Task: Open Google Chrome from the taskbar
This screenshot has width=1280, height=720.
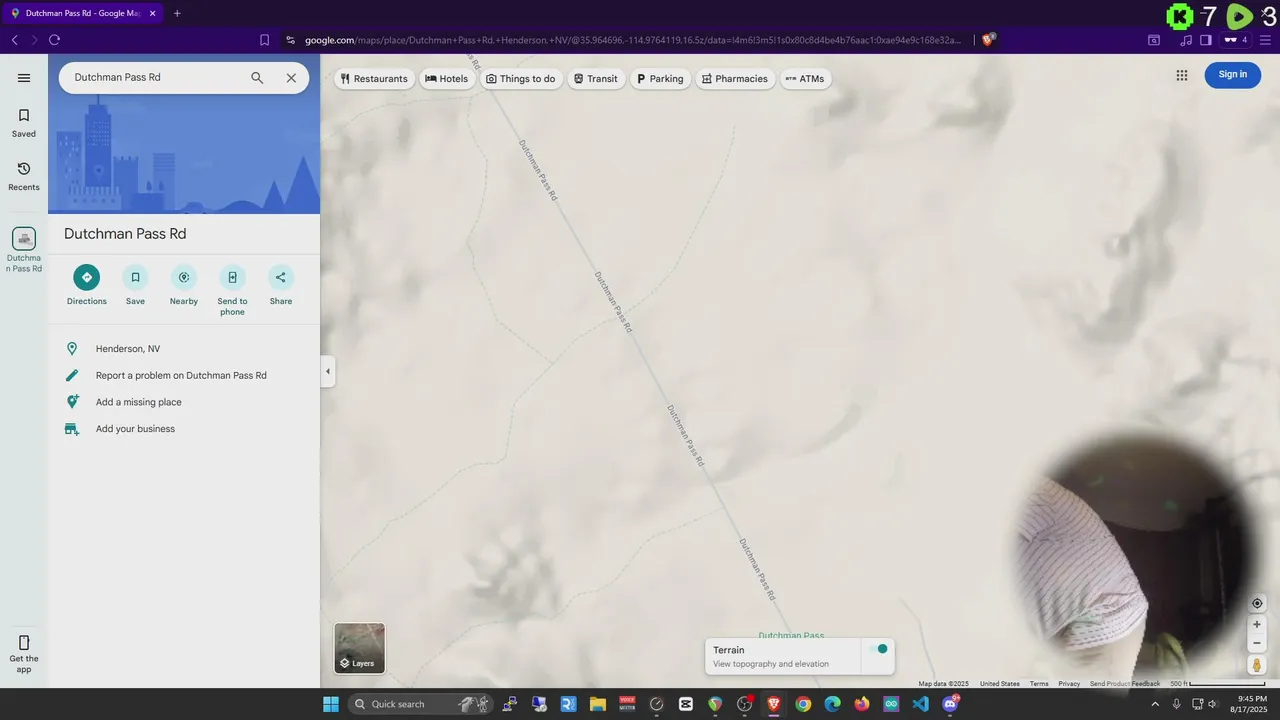Action: click(803, 704)
